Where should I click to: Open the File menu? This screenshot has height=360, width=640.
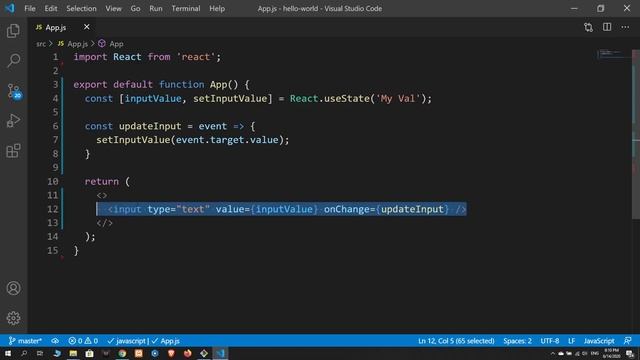tap(30, 8)
